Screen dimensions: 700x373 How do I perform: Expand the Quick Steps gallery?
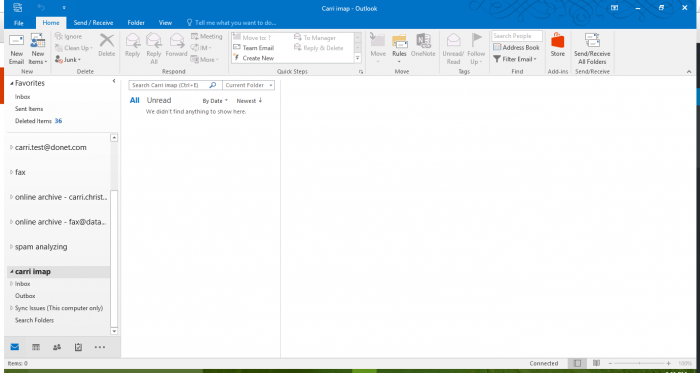[x=358, y=58]
